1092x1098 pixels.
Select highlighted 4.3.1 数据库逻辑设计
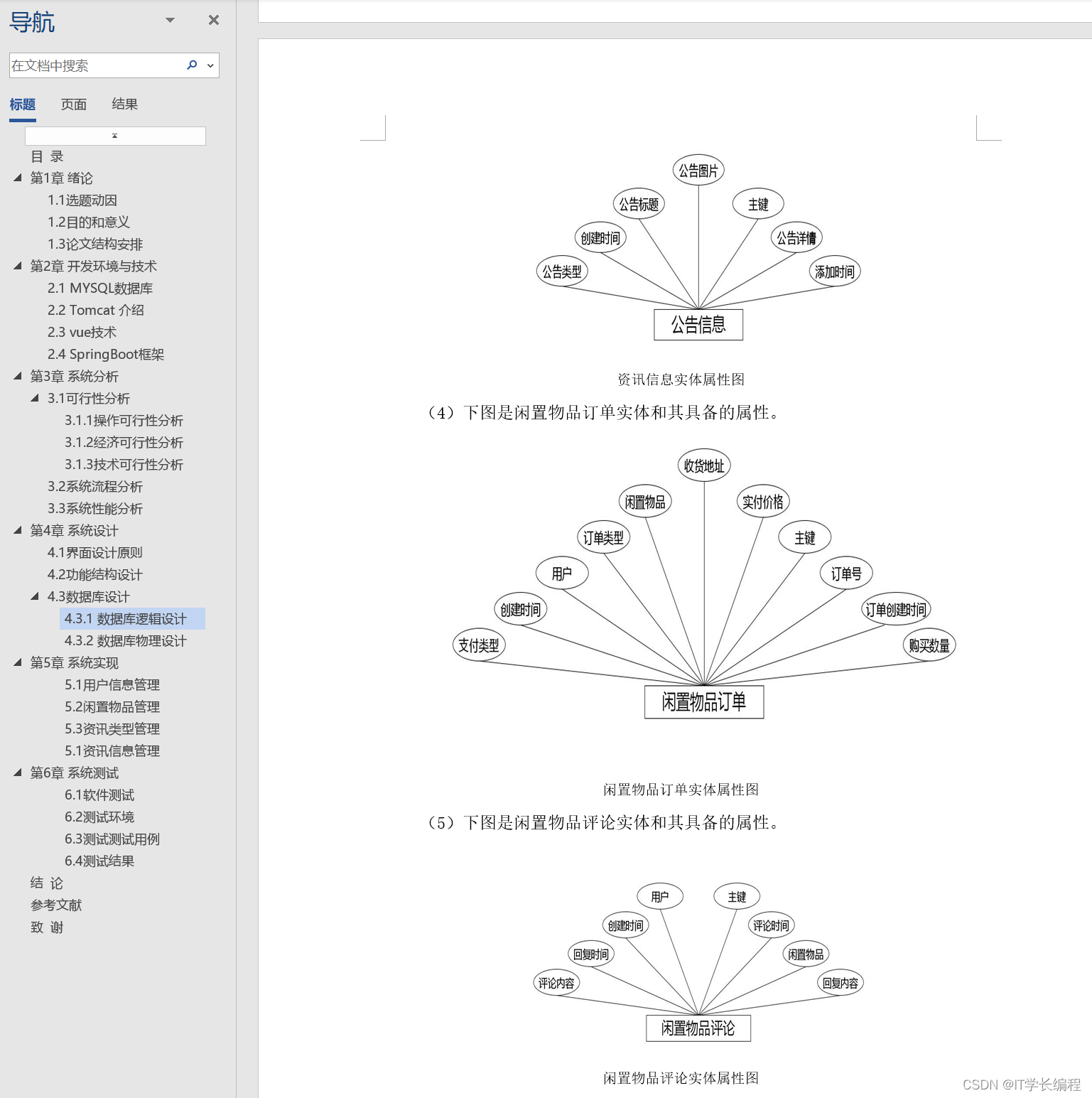(126, 619)
